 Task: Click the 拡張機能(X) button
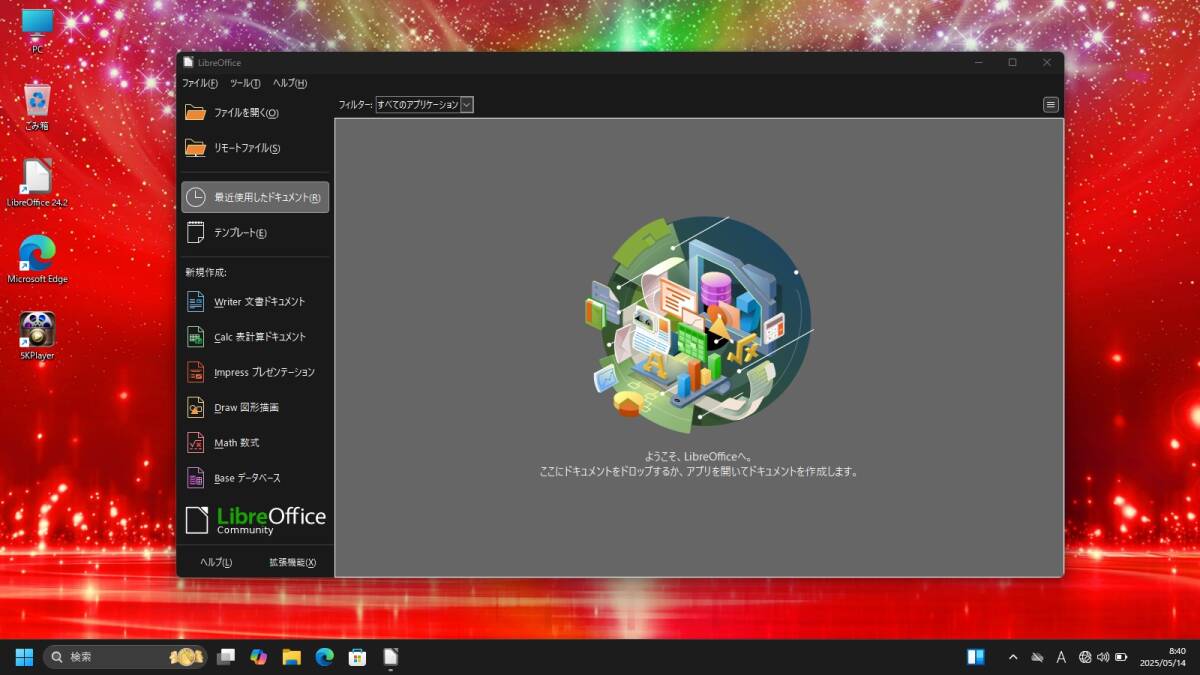click(x=292, y=562)
